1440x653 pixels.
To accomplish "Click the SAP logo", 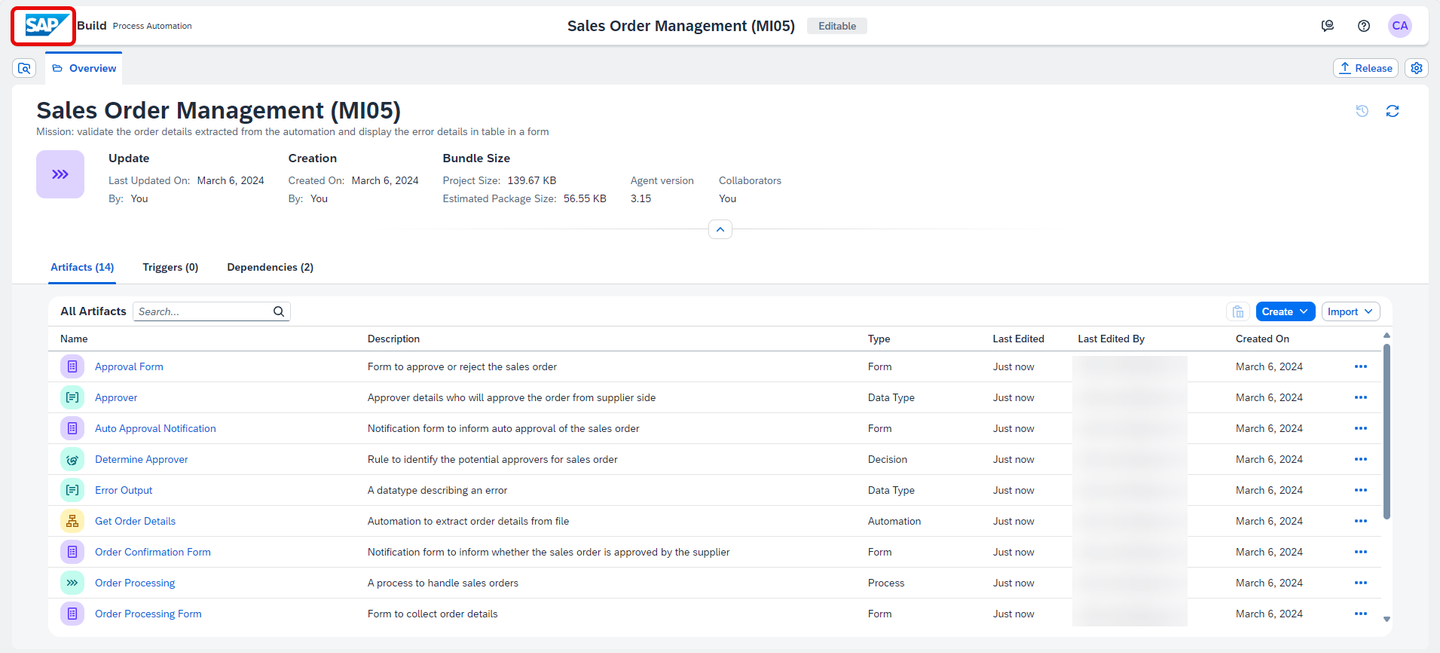I will point(48,26).
